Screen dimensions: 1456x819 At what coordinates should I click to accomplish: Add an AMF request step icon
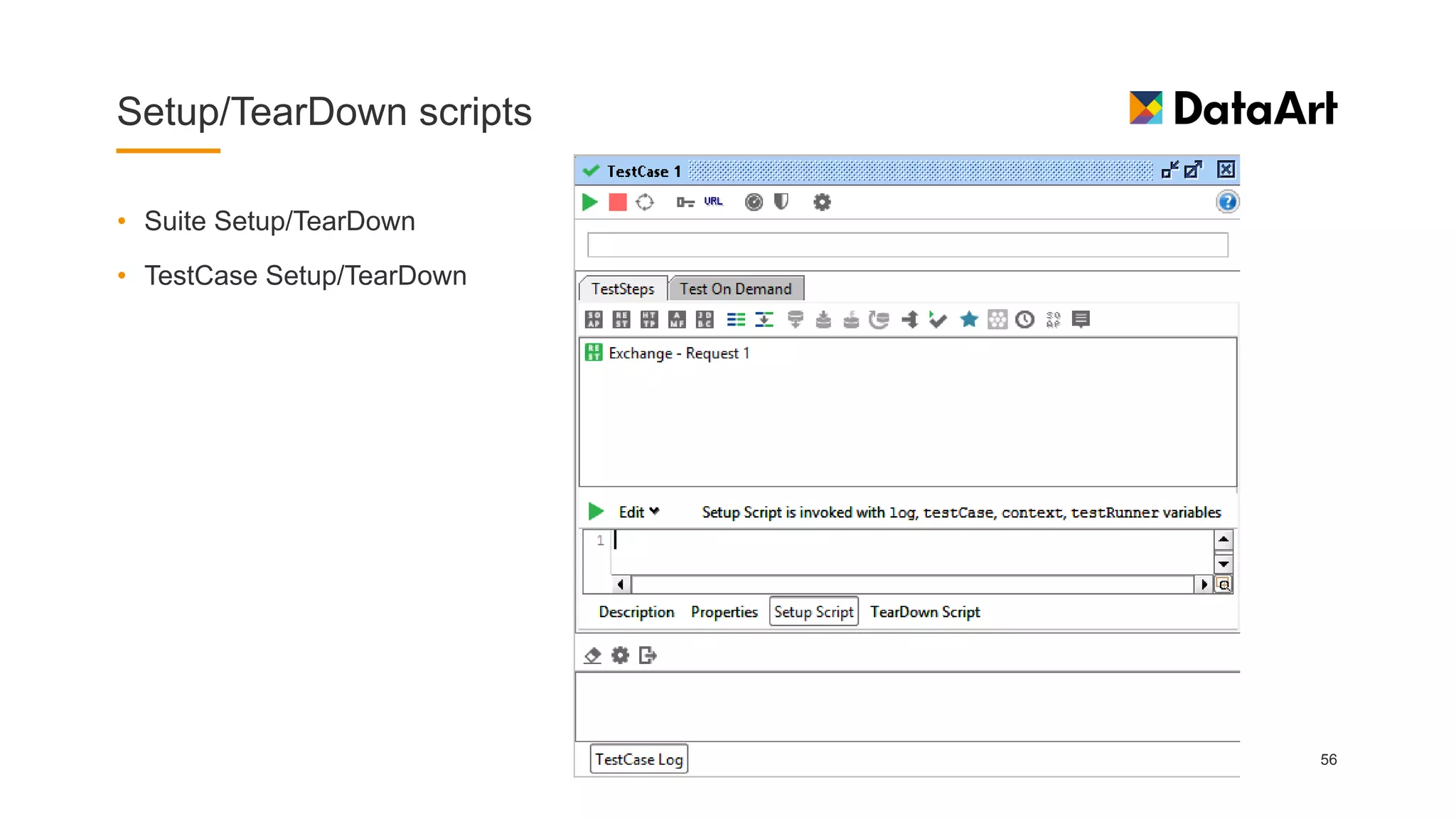(x=677, y=320)
